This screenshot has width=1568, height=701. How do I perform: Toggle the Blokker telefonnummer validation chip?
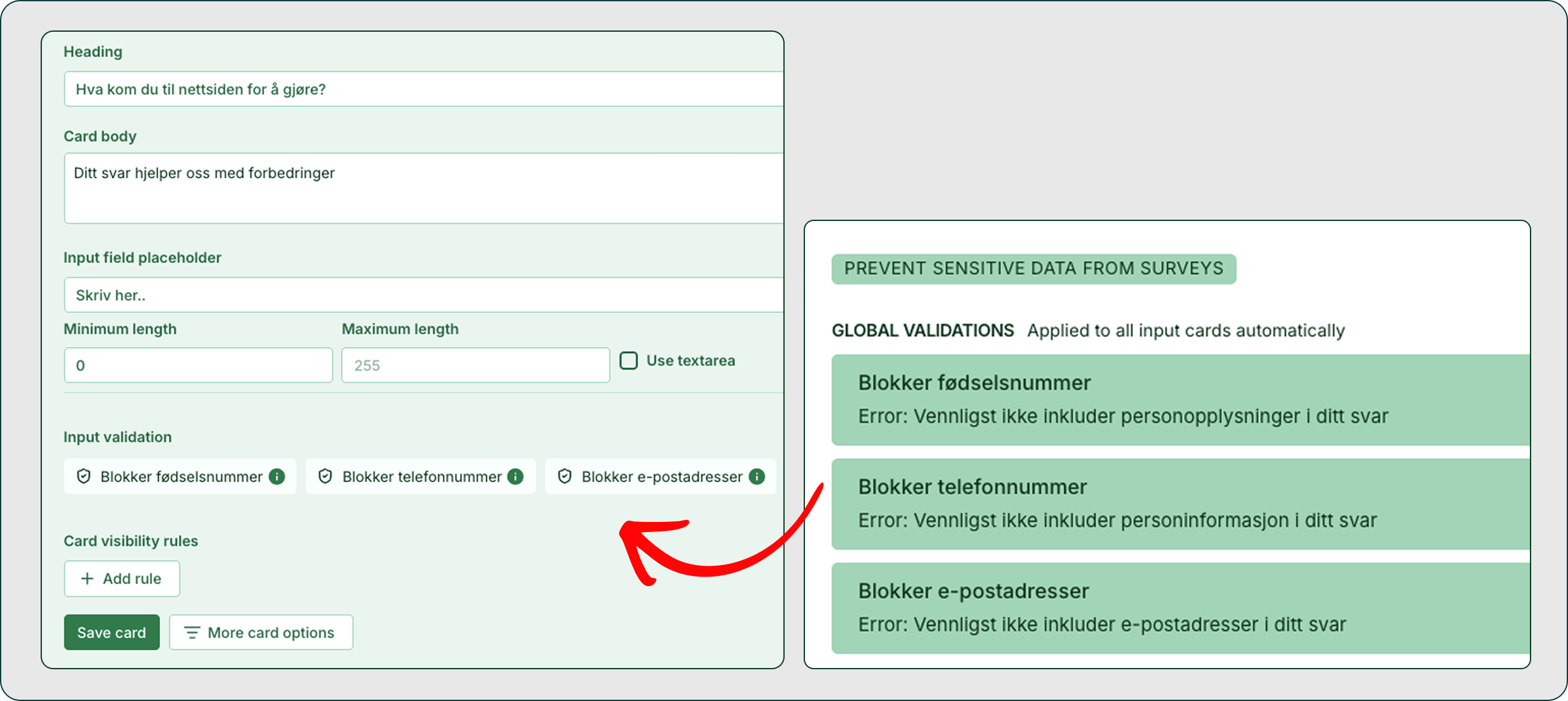420,476
